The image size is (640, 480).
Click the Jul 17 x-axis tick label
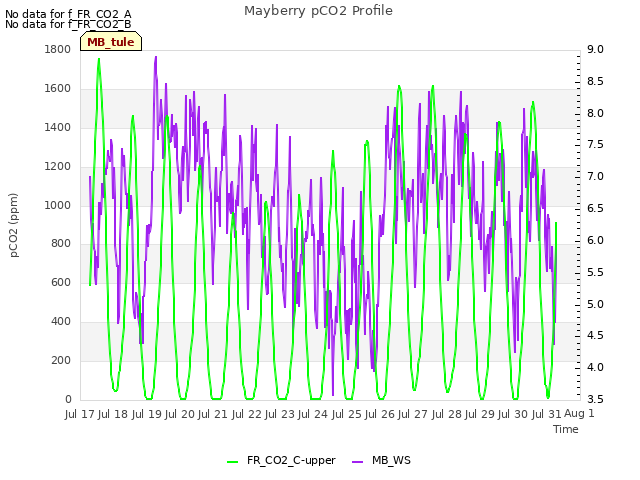80,414
